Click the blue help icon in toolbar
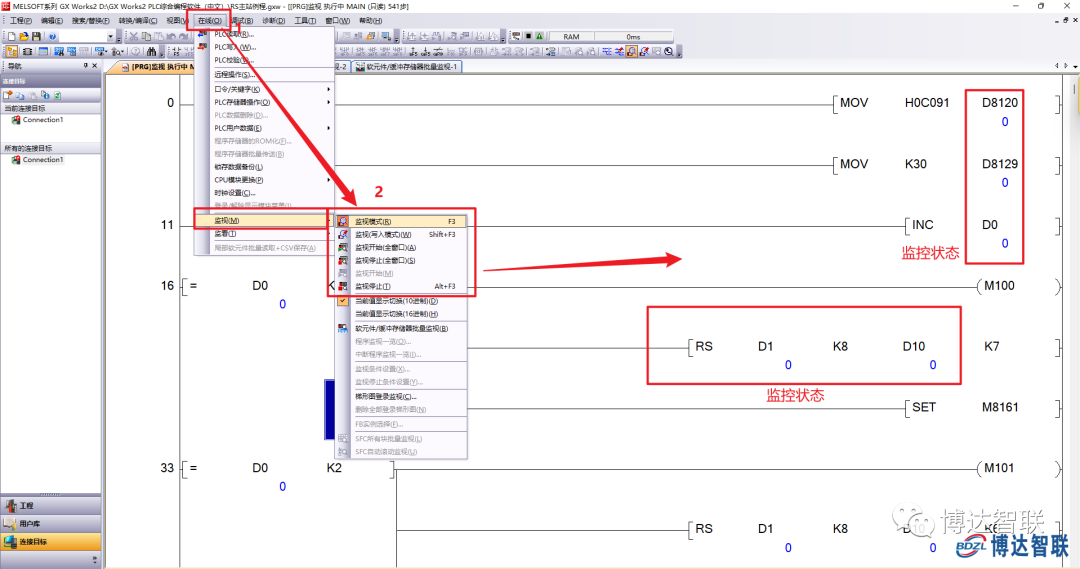This screenshot has height=569, width=1080. [52, 36]
